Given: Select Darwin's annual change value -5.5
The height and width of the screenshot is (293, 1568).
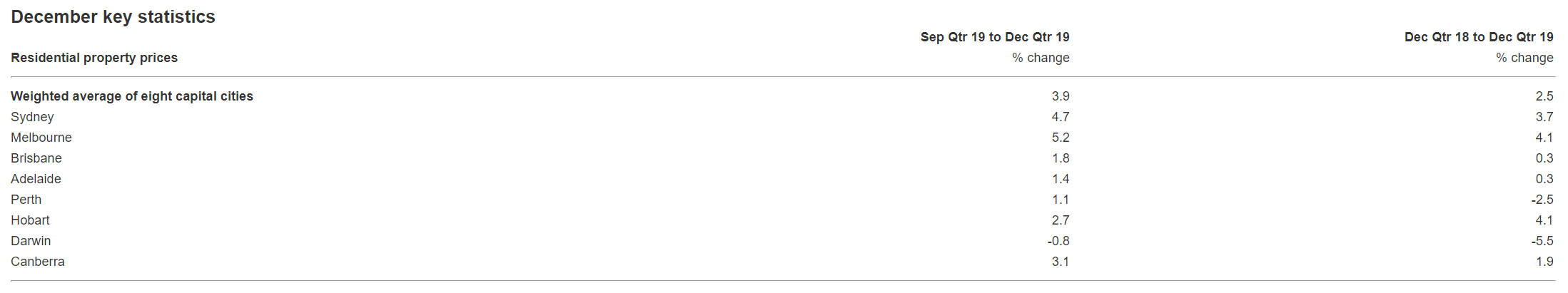Looking at the screenshot, I should (1542, 241).
